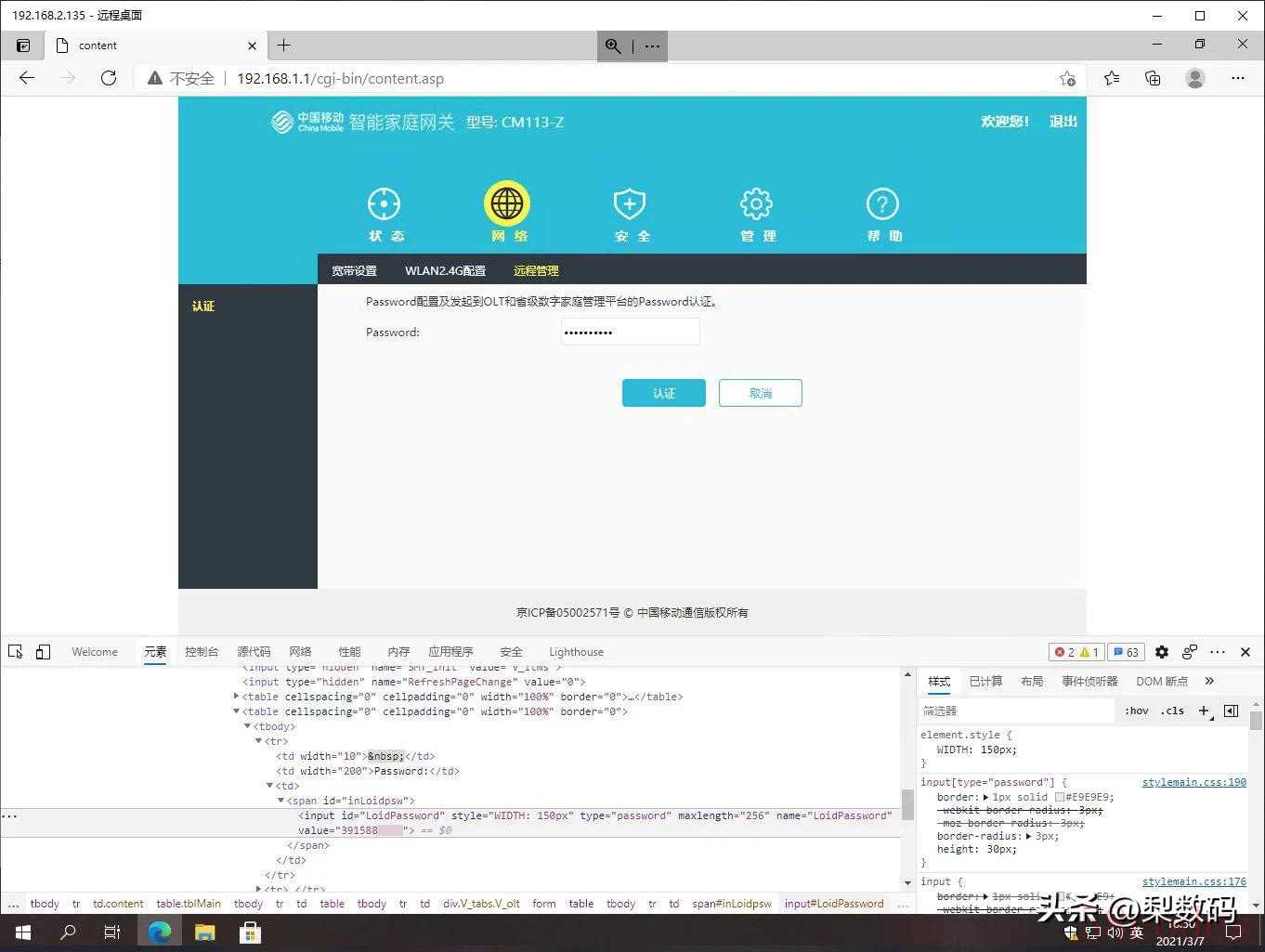Screen dimensions: 1265x952
Task: Open the 源代码 sources tab
Action: 254,652
